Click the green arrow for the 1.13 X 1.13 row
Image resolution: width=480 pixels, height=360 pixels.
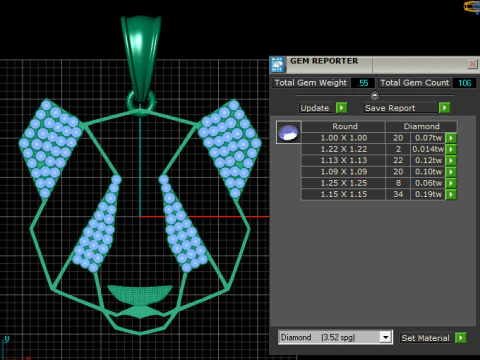(451, 160)
